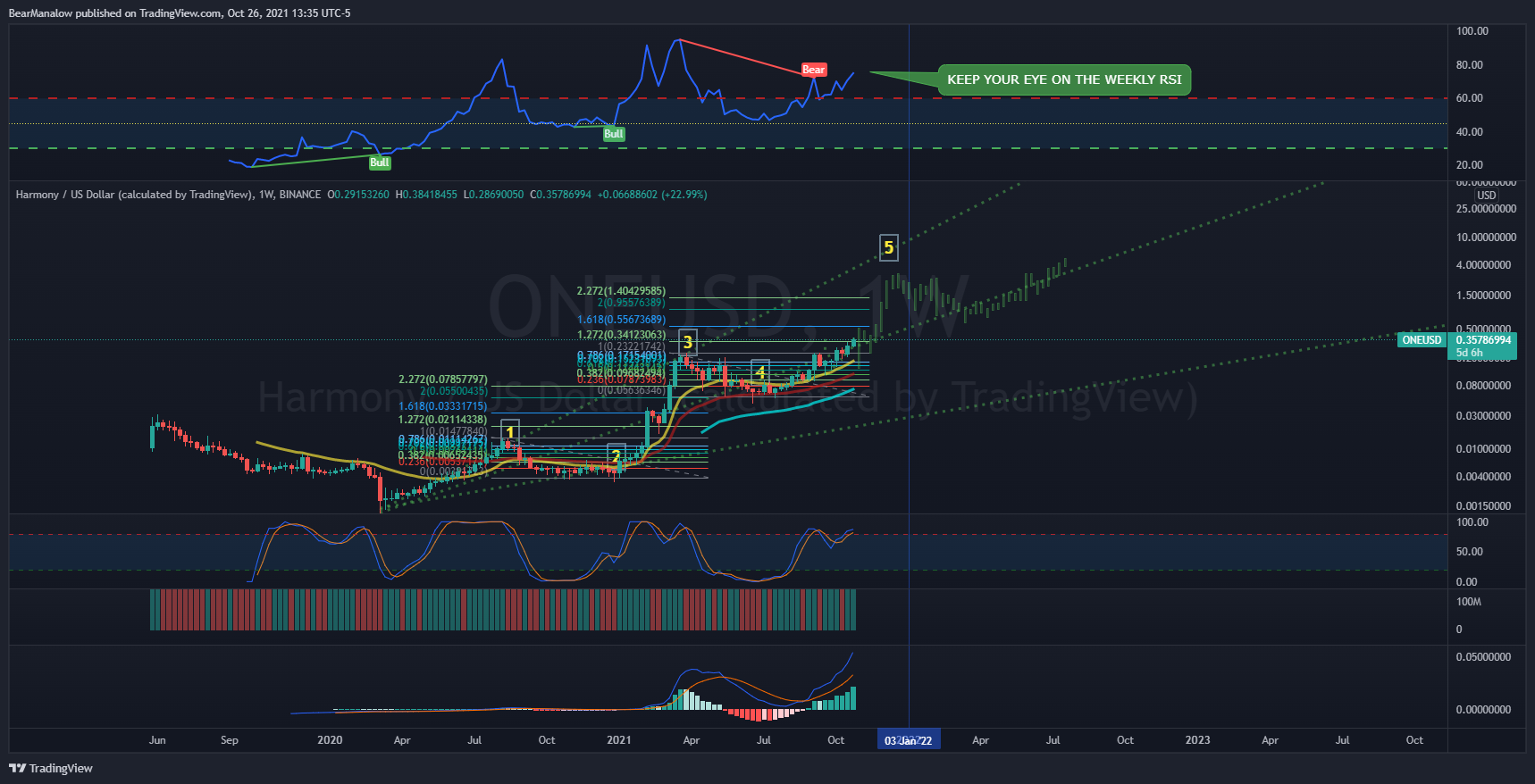Click 4.00000000 on the price scale
This screenshot has width=1535, height=784.
(1483, 265)
